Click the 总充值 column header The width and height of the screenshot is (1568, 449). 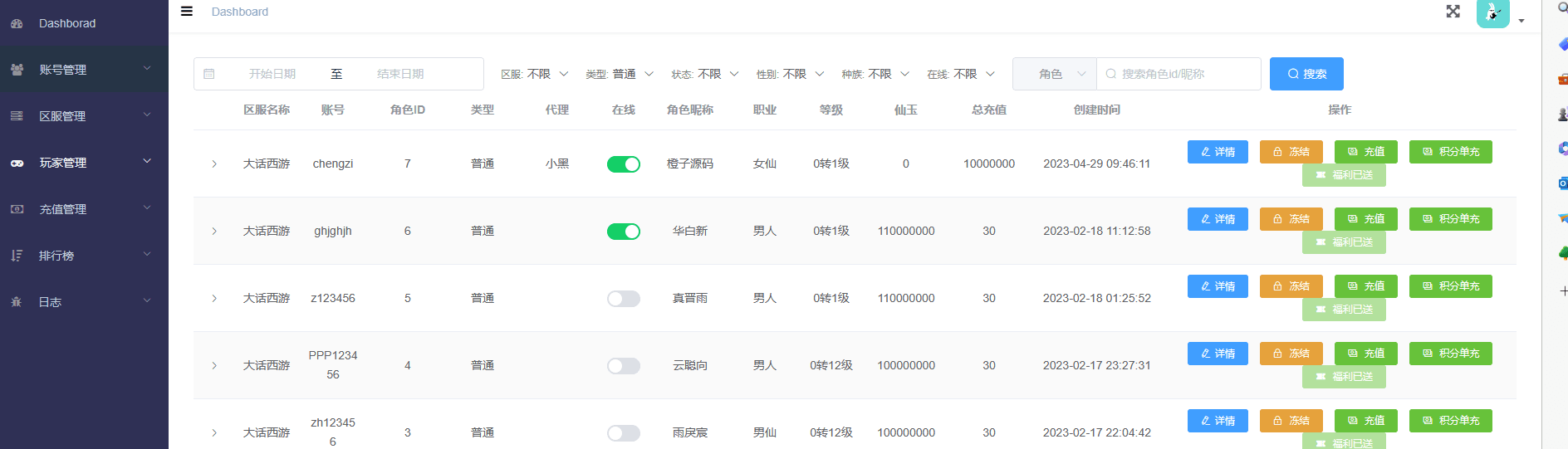(x=989, y=110)
